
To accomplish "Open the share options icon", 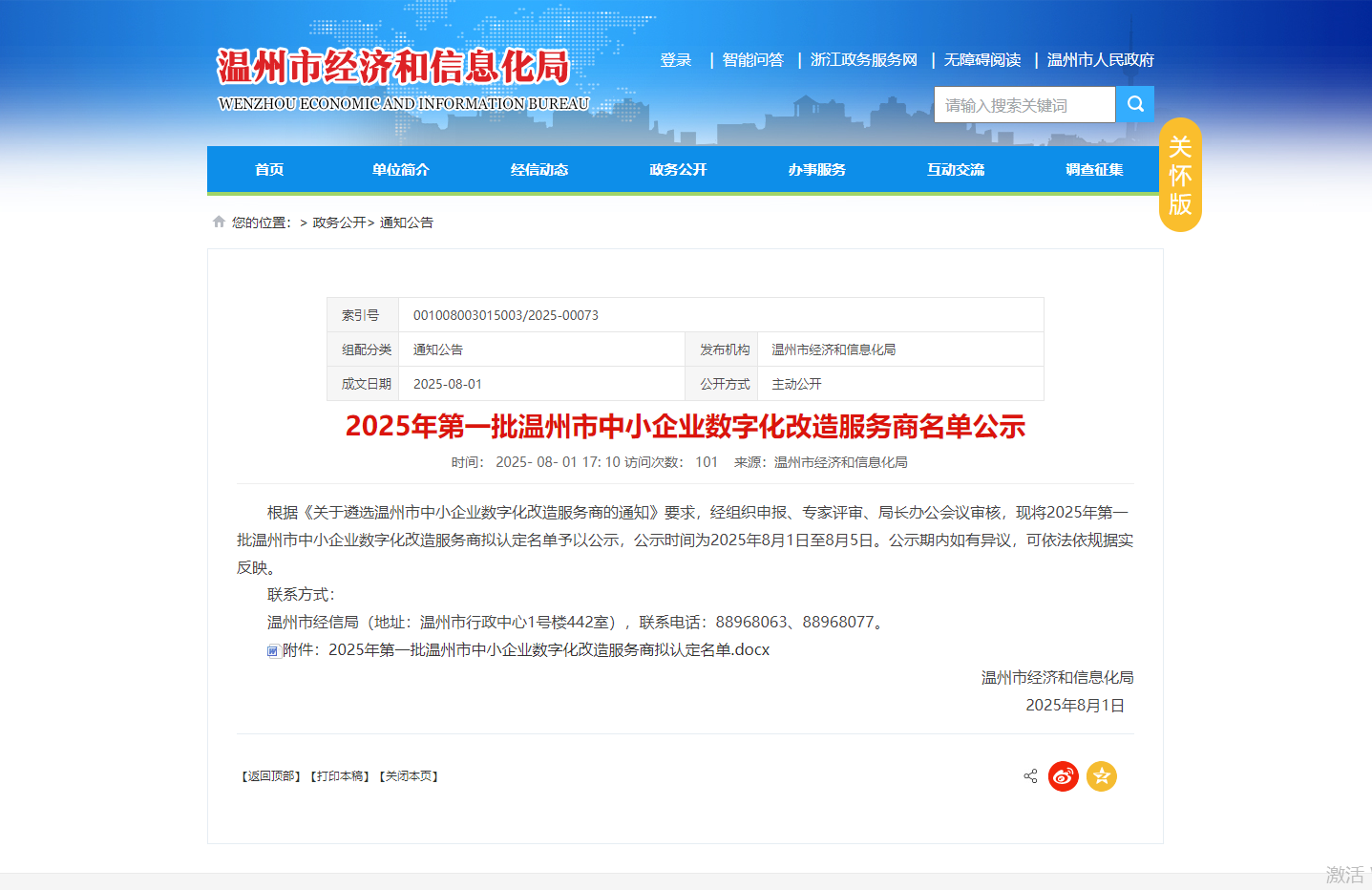I will pyautogui.click(x=1030, y=776).
